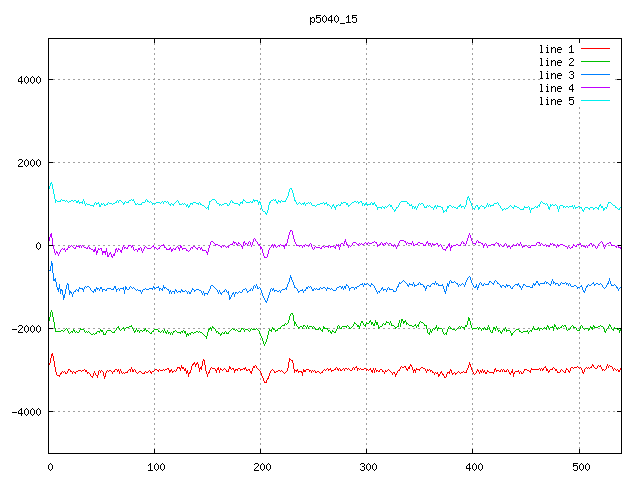Select the 300 x-axis tick label

[x=367, y=466]
